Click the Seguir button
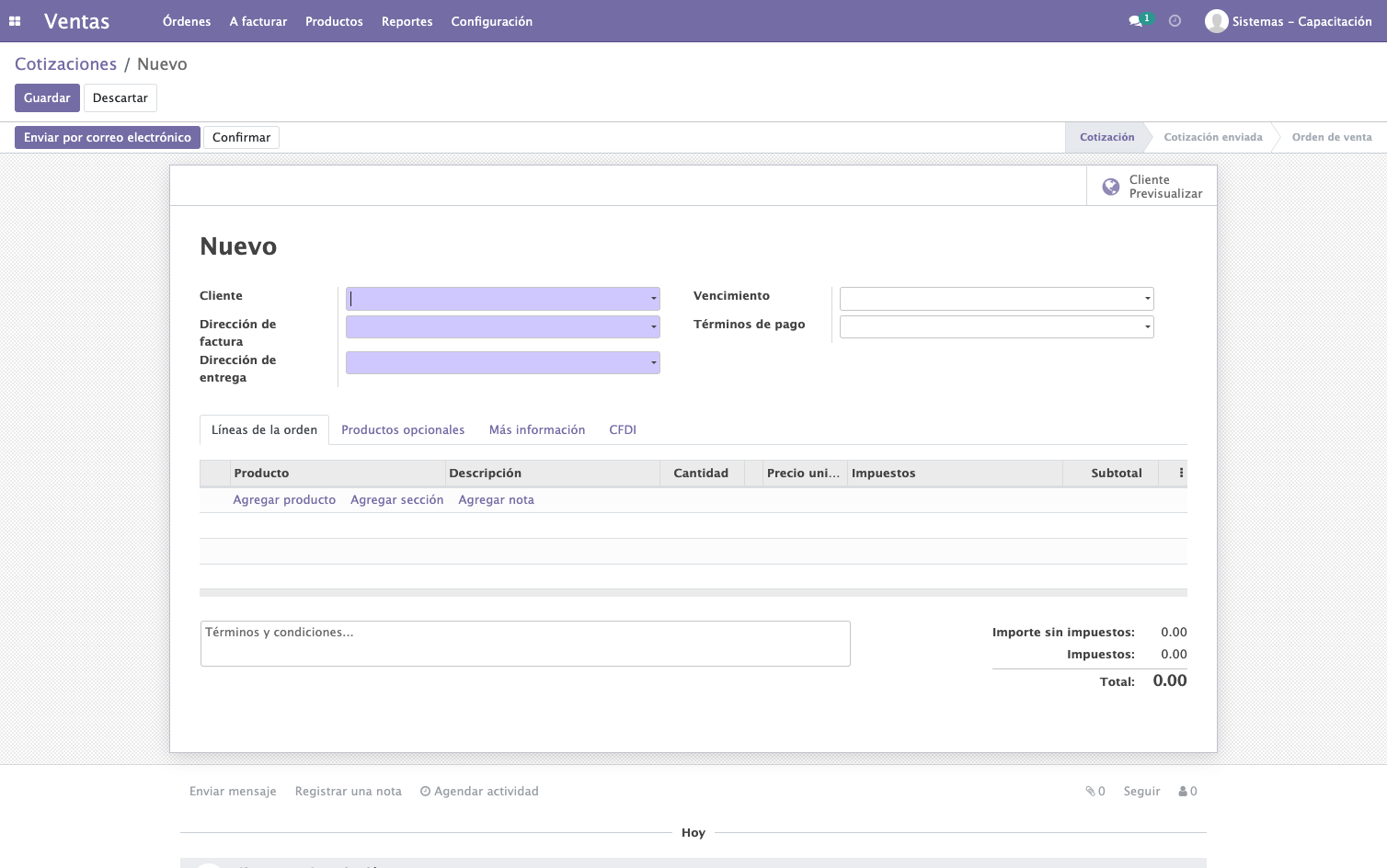Screen dimensions: 1387x868 (x=1142, y=791)
